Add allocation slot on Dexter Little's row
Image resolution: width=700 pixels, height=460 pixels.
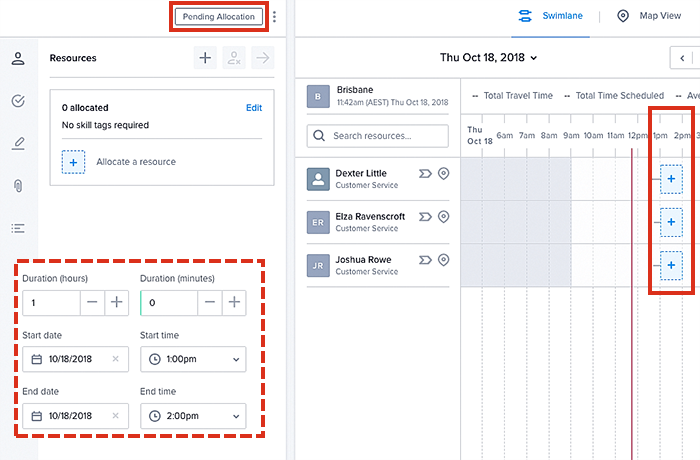coord(671,179)
